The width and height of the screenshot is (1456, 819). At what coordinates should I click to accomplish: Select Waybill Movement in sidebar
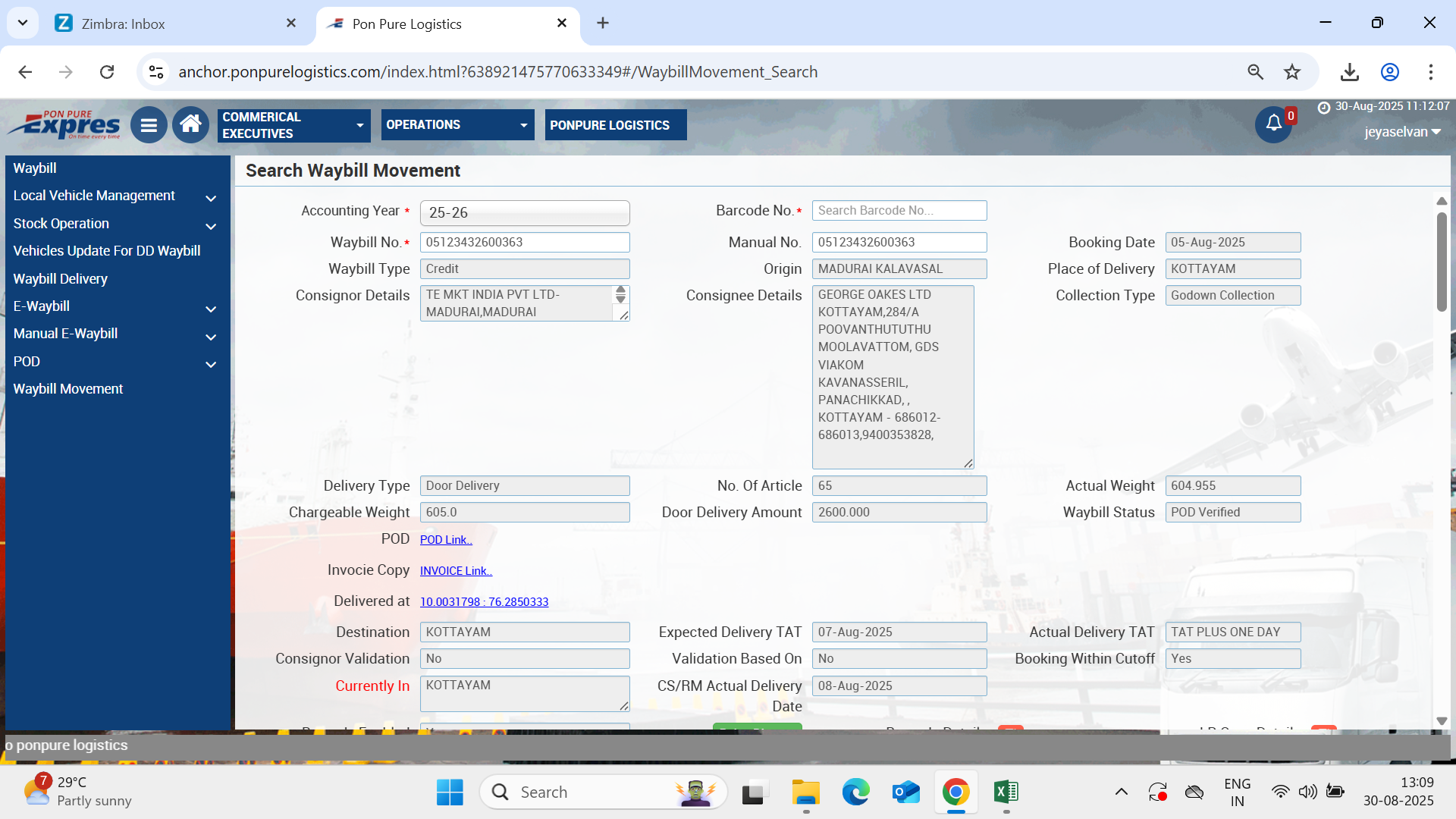pos(68,389)
